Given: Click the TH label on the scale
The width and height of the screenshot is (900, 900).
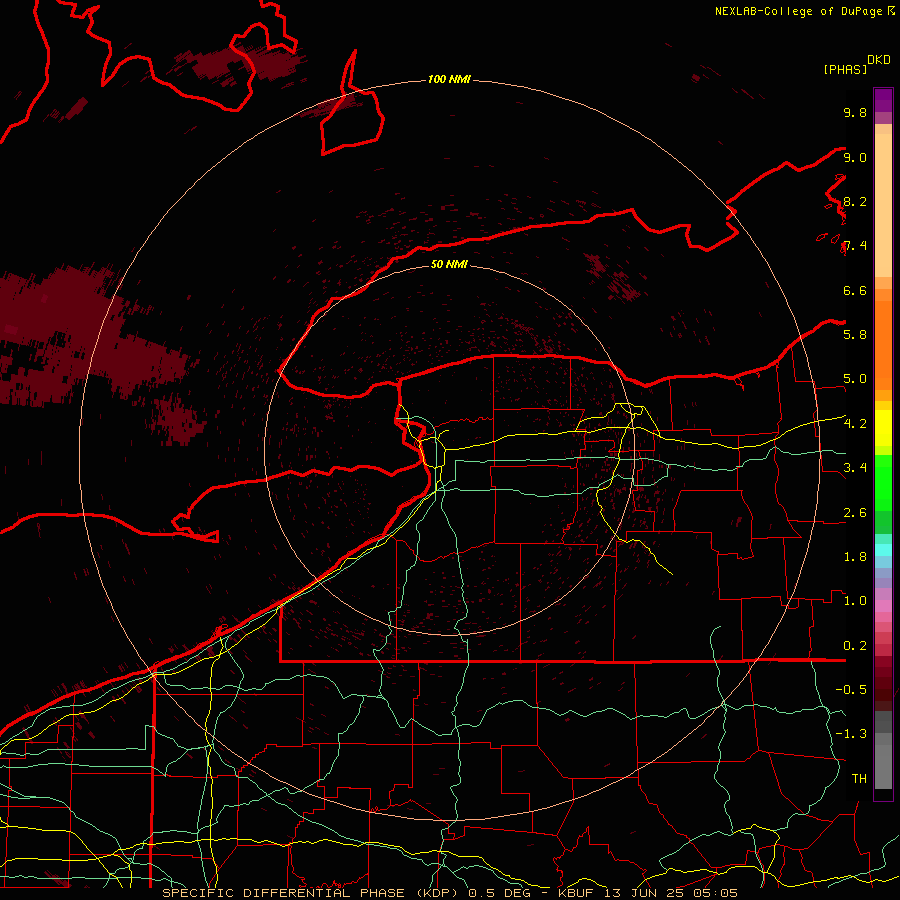Looking at the screenshot, I should (859, 779).
